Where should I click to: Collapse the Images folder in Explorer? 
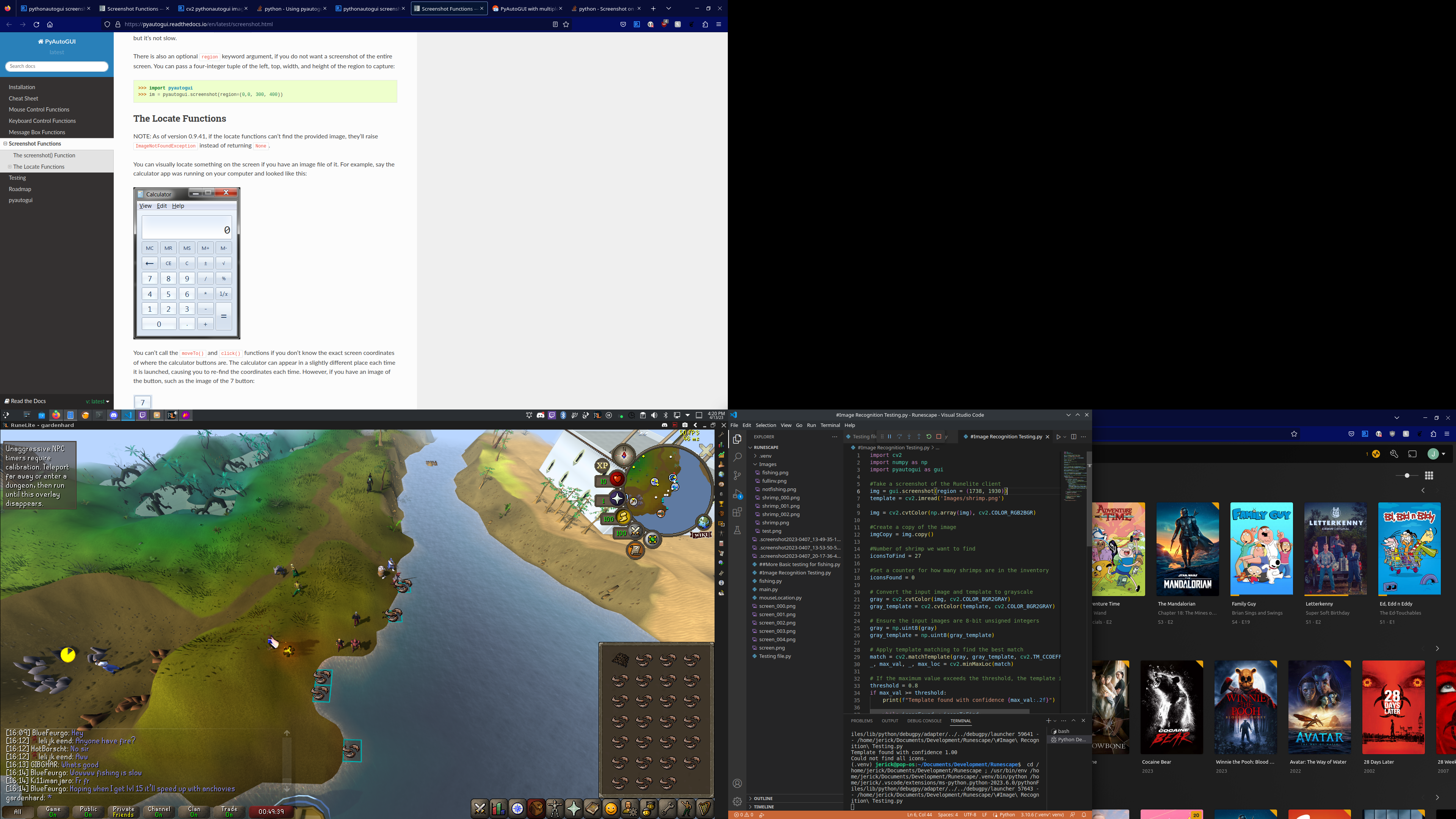point(767,464)
